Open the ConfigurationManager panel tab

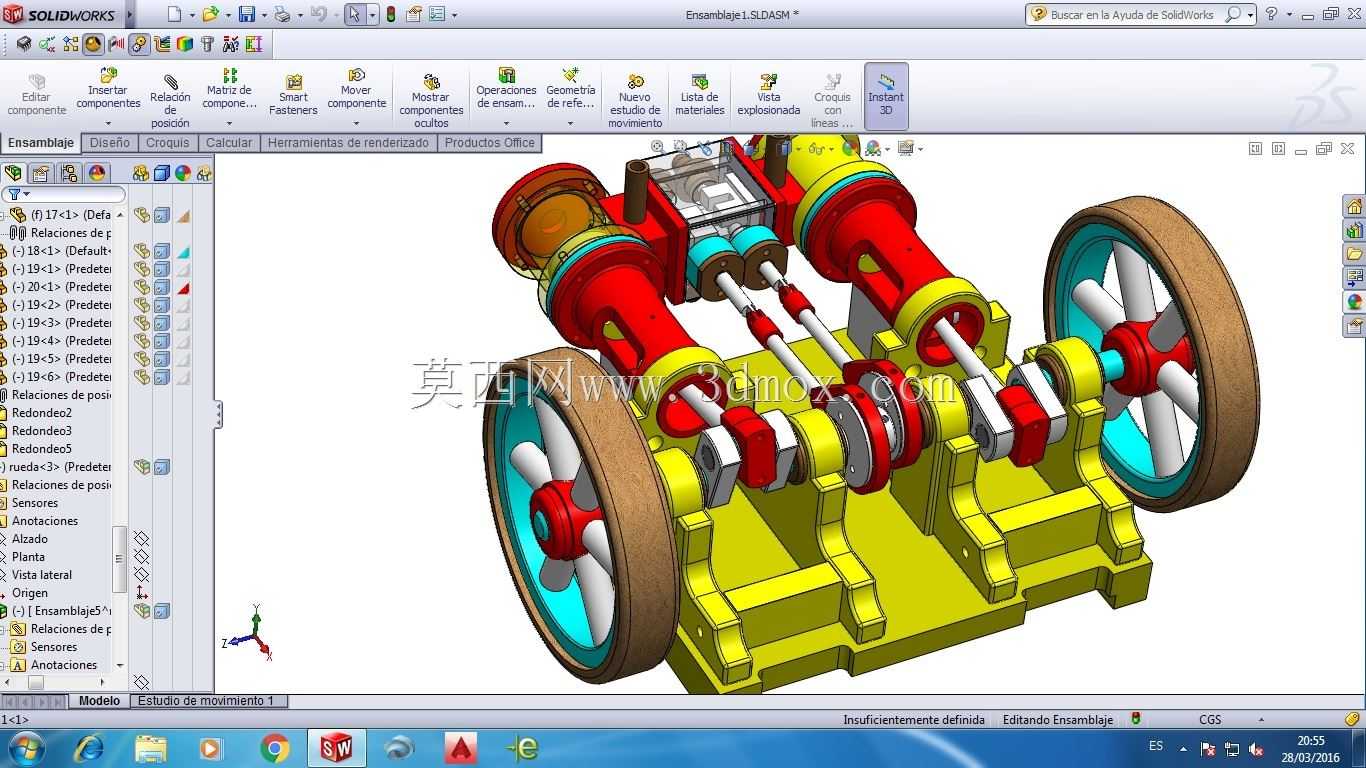tap(69, 173)
